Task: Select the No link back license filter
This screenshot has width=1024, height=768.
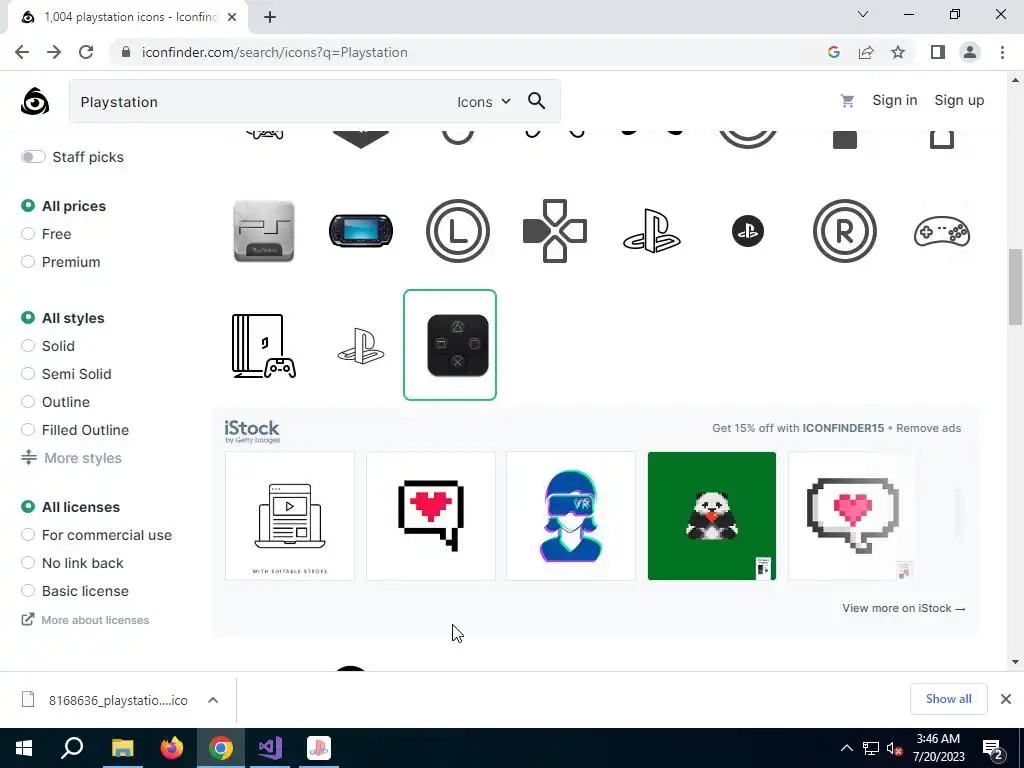Action: tap(27, 563)
